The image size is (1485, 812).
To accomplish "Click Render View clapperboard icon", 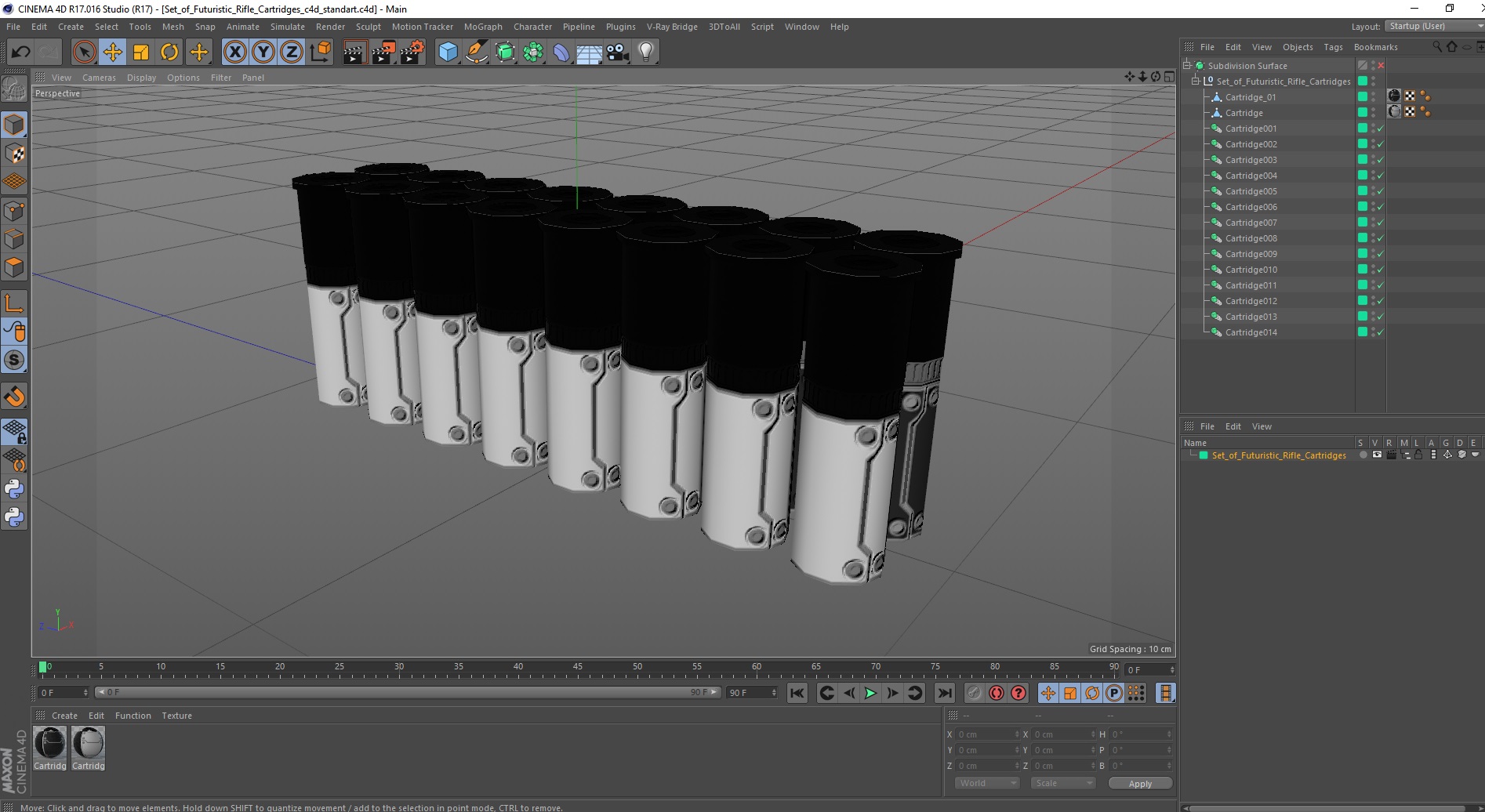I will 354,53.
